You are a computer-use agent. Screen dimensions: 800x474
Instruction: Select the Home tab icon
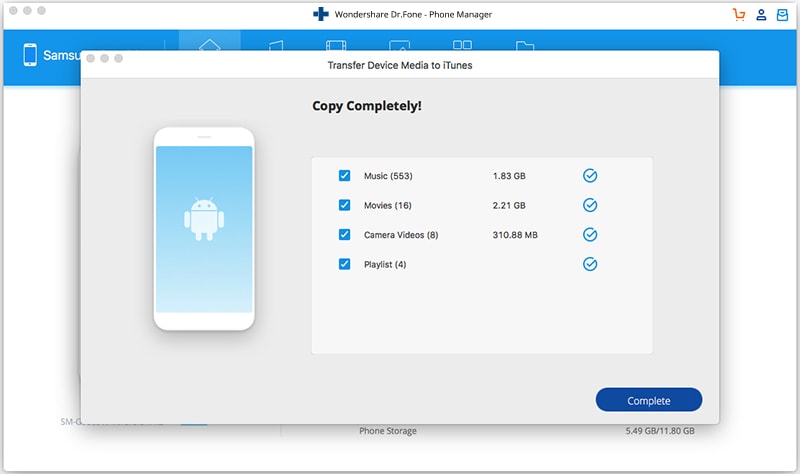click(x=209, y=45)
